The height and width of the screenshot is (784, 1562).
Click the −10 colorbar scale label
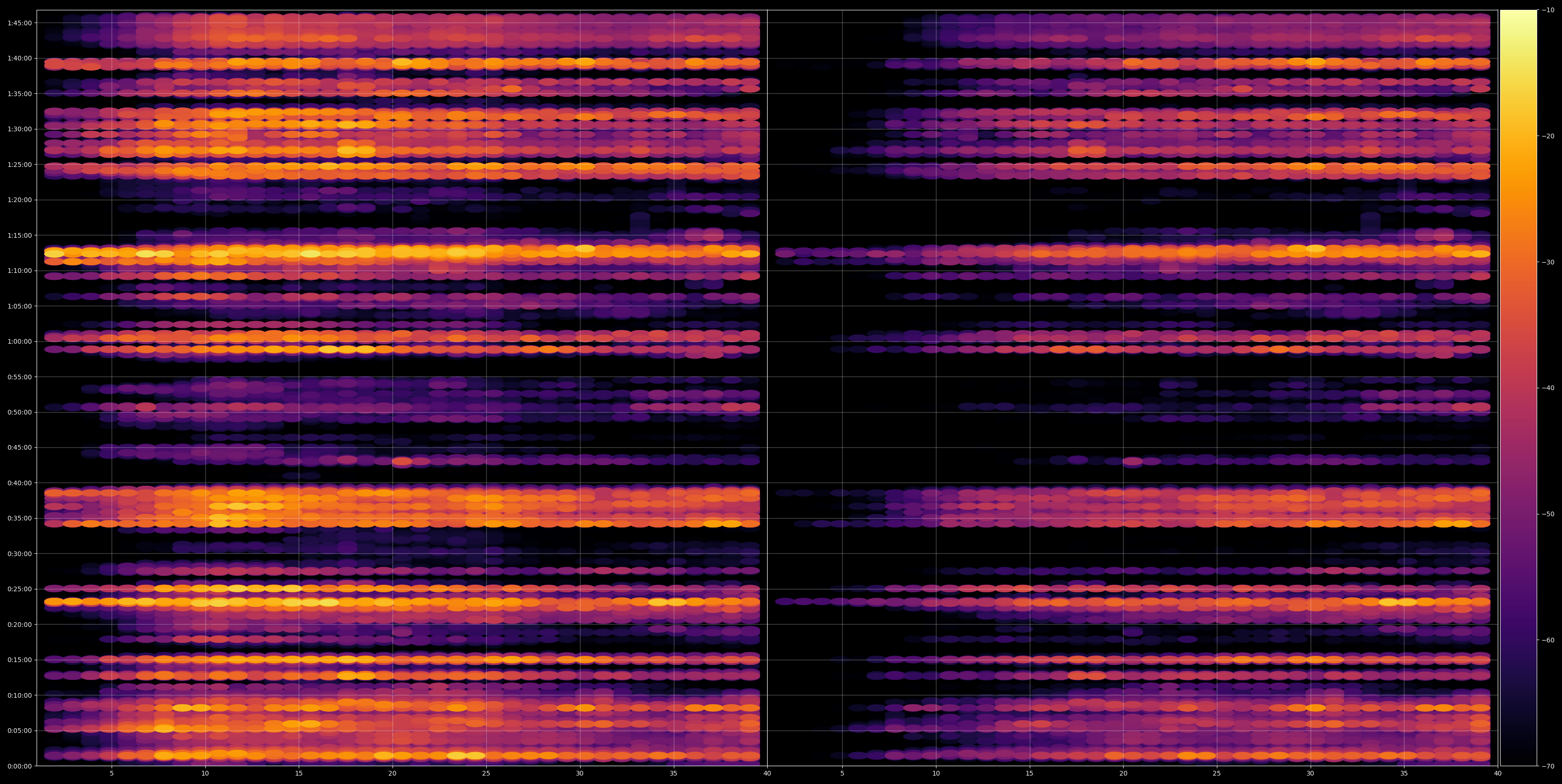coord(1548,10)
